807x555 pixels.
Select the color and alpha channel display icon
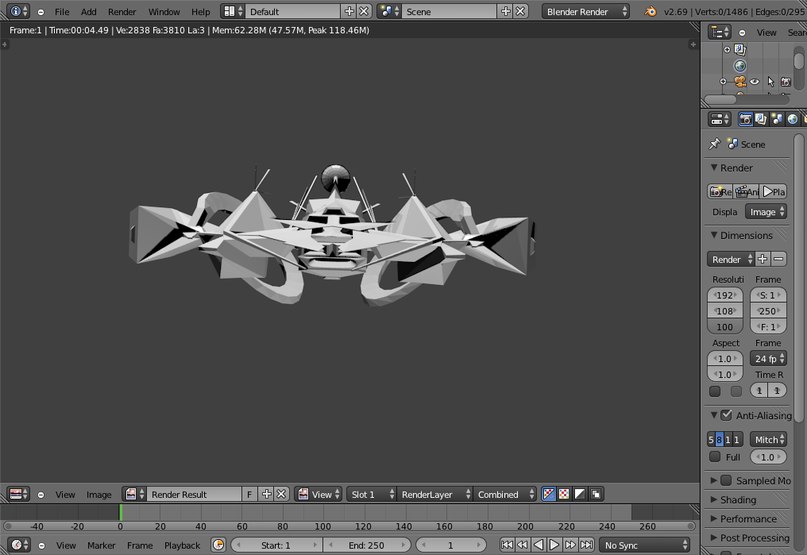tap(563, 494)
